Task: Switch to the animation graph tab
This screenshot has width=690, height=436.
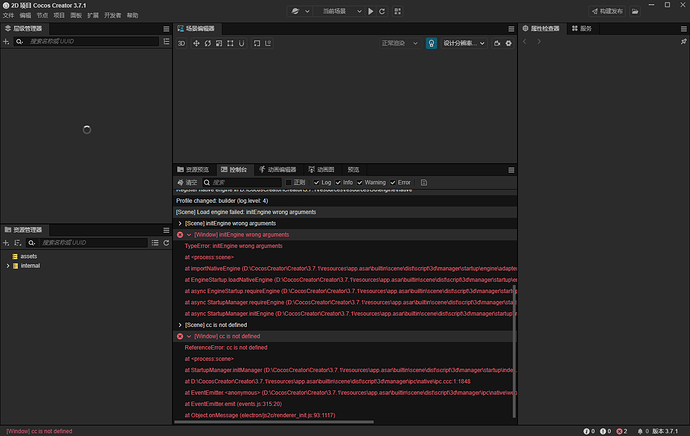Action: tap(322, 170)
